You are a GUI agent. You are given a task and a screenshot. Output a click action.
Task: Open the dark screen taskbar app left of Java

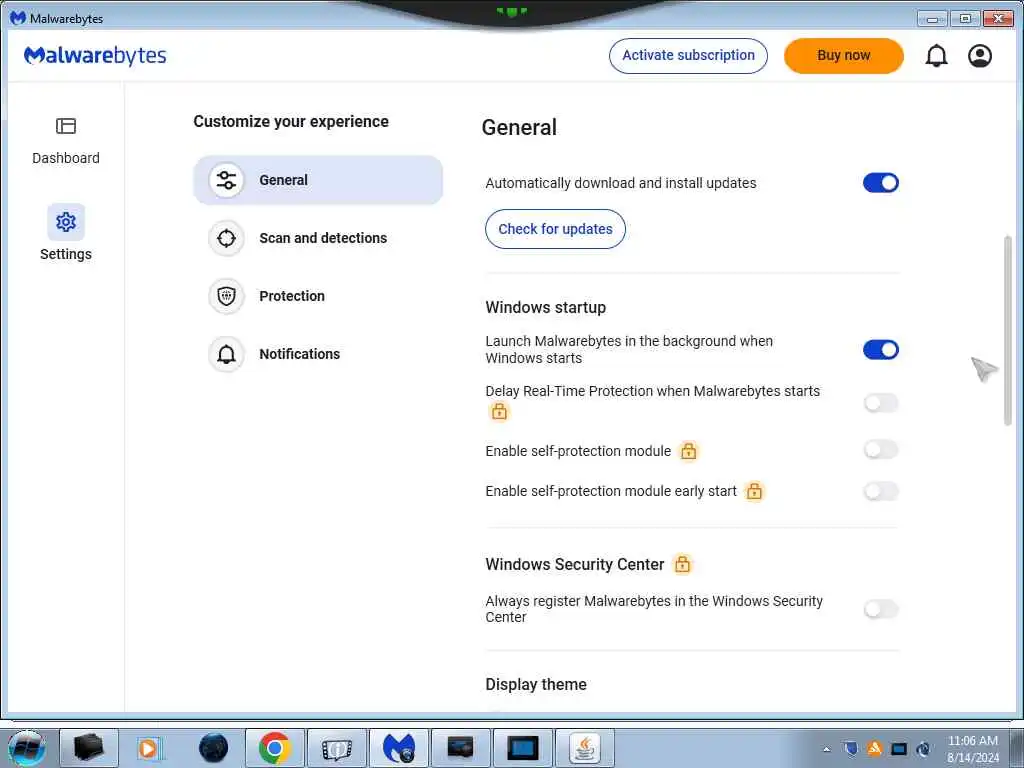(523, 748)
